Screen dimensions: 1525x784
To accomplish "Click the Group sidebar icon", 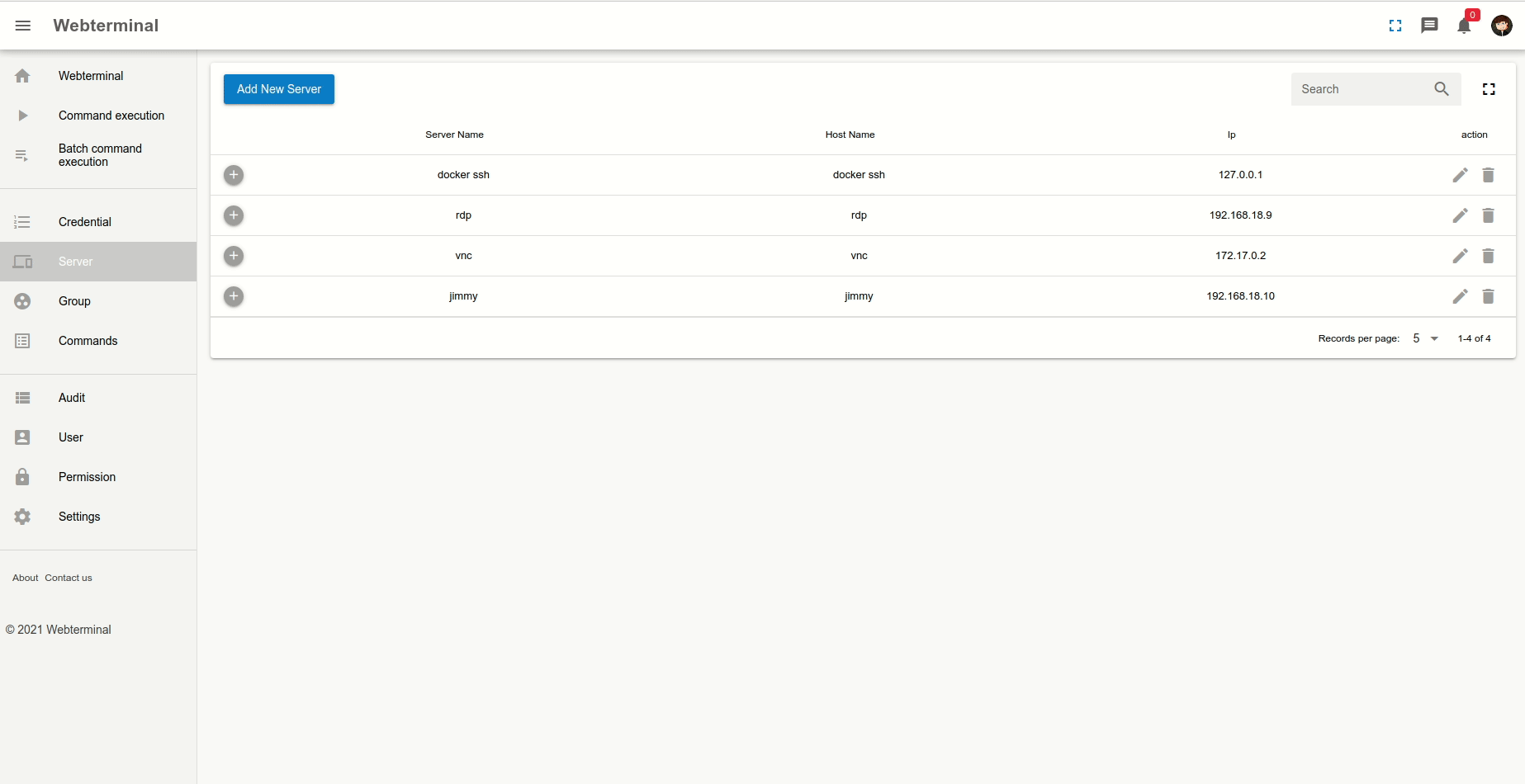I will coord(22,301).
